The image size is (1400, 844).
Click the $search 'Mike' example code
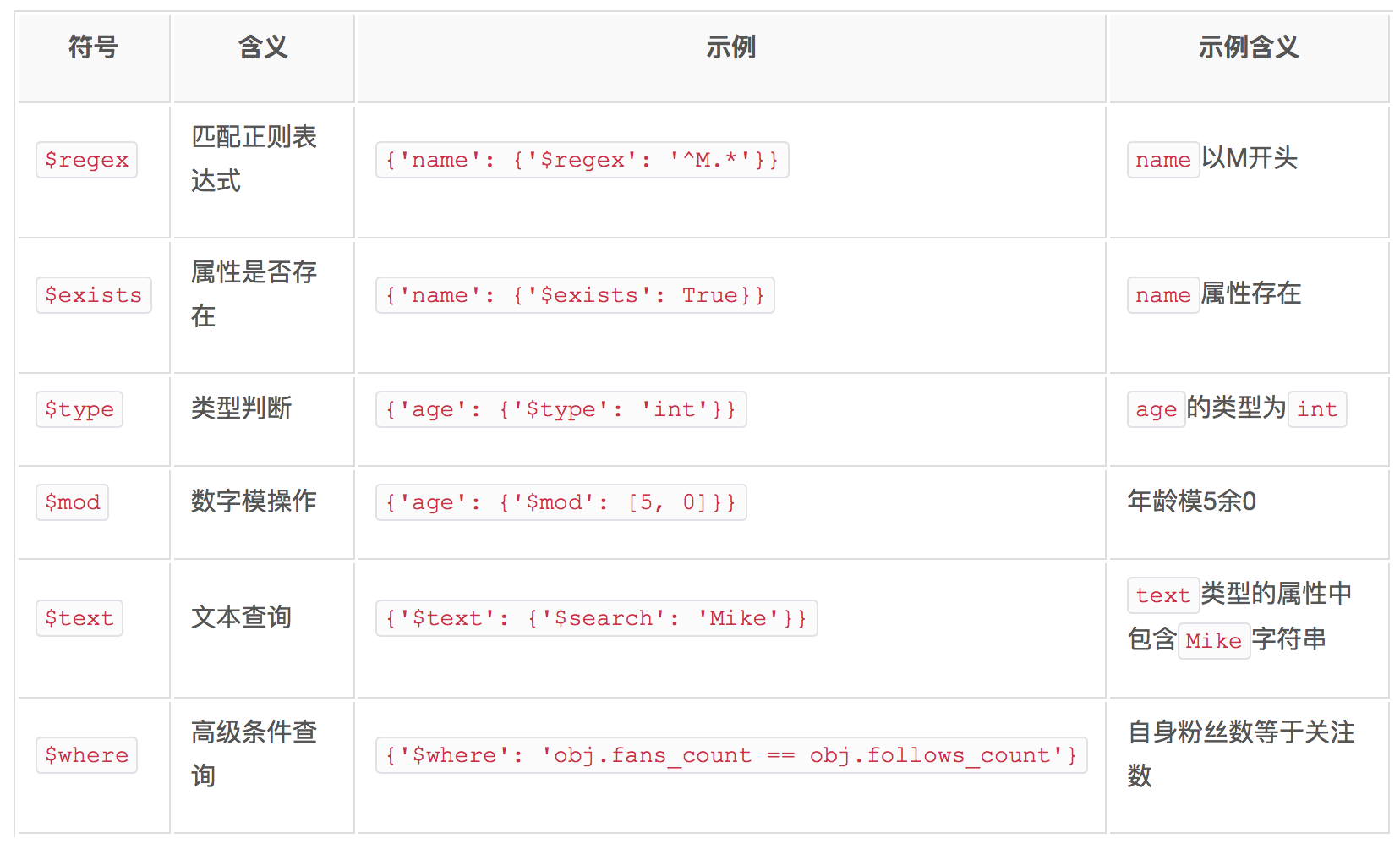tap(596, 618)
